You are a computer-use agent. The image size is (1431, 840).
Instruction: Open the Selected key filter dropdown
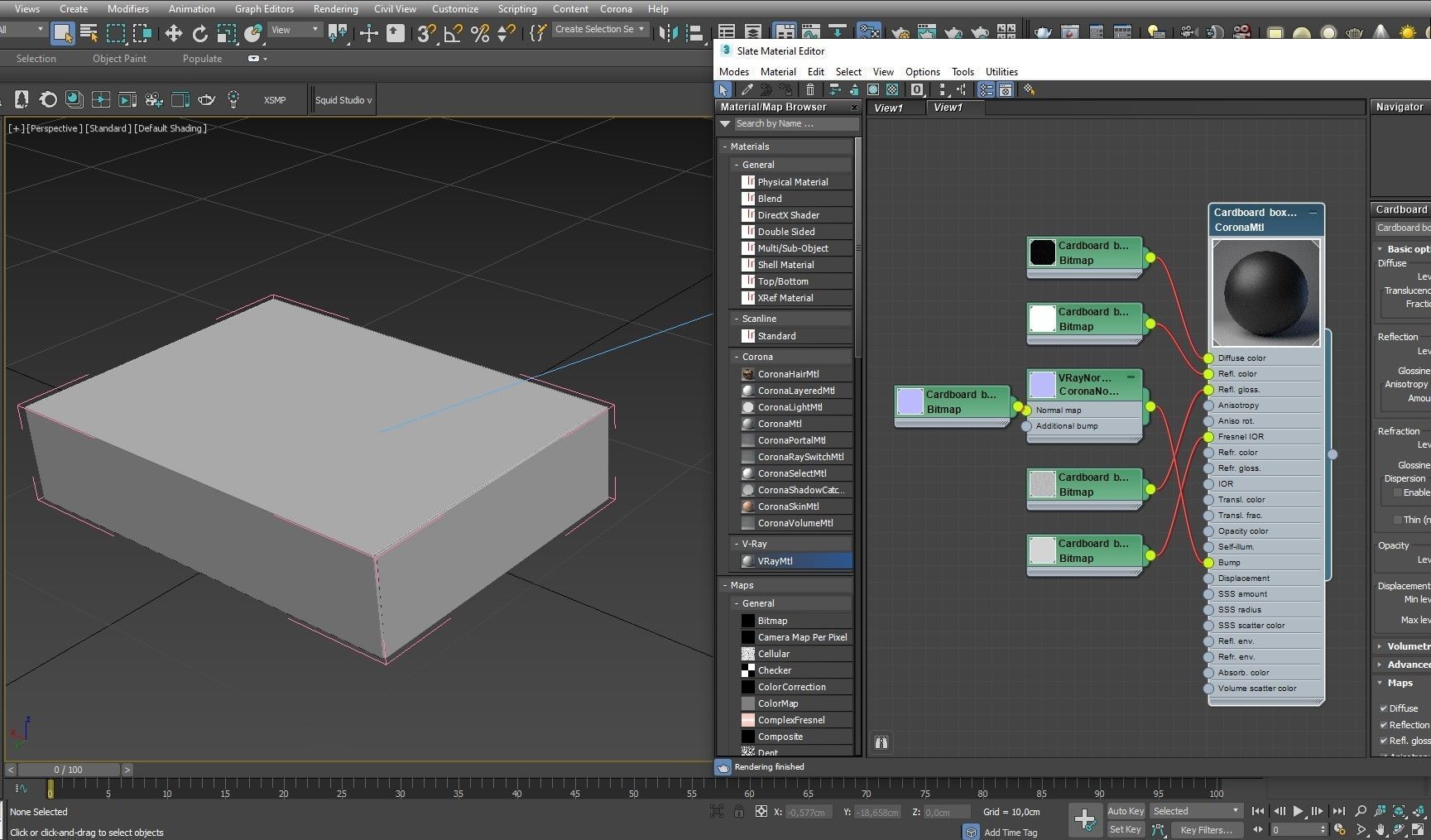pos(1196,811)
